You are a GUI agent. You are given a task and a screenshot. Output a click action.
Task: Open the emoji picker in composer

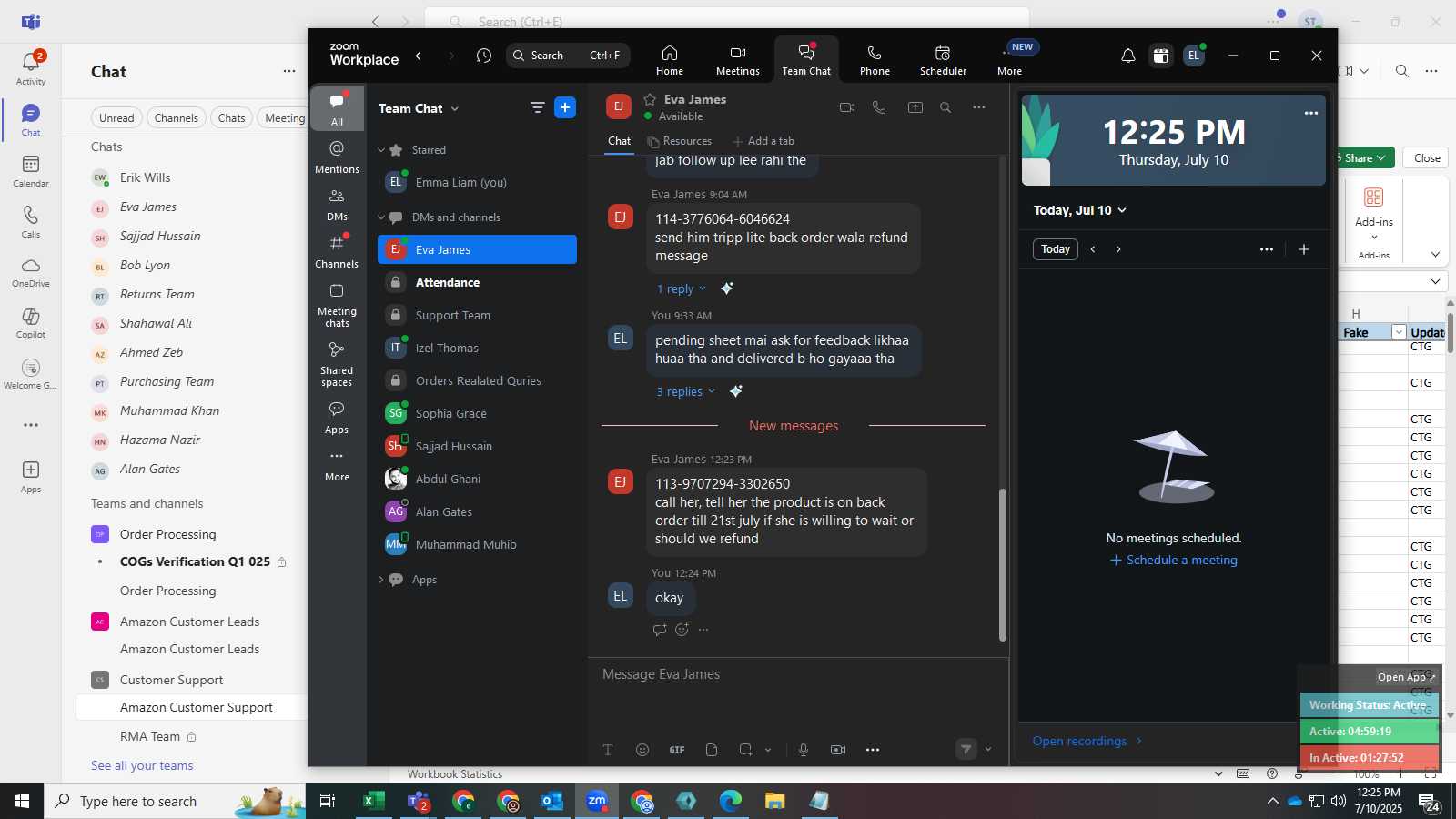tap(642, 750)
